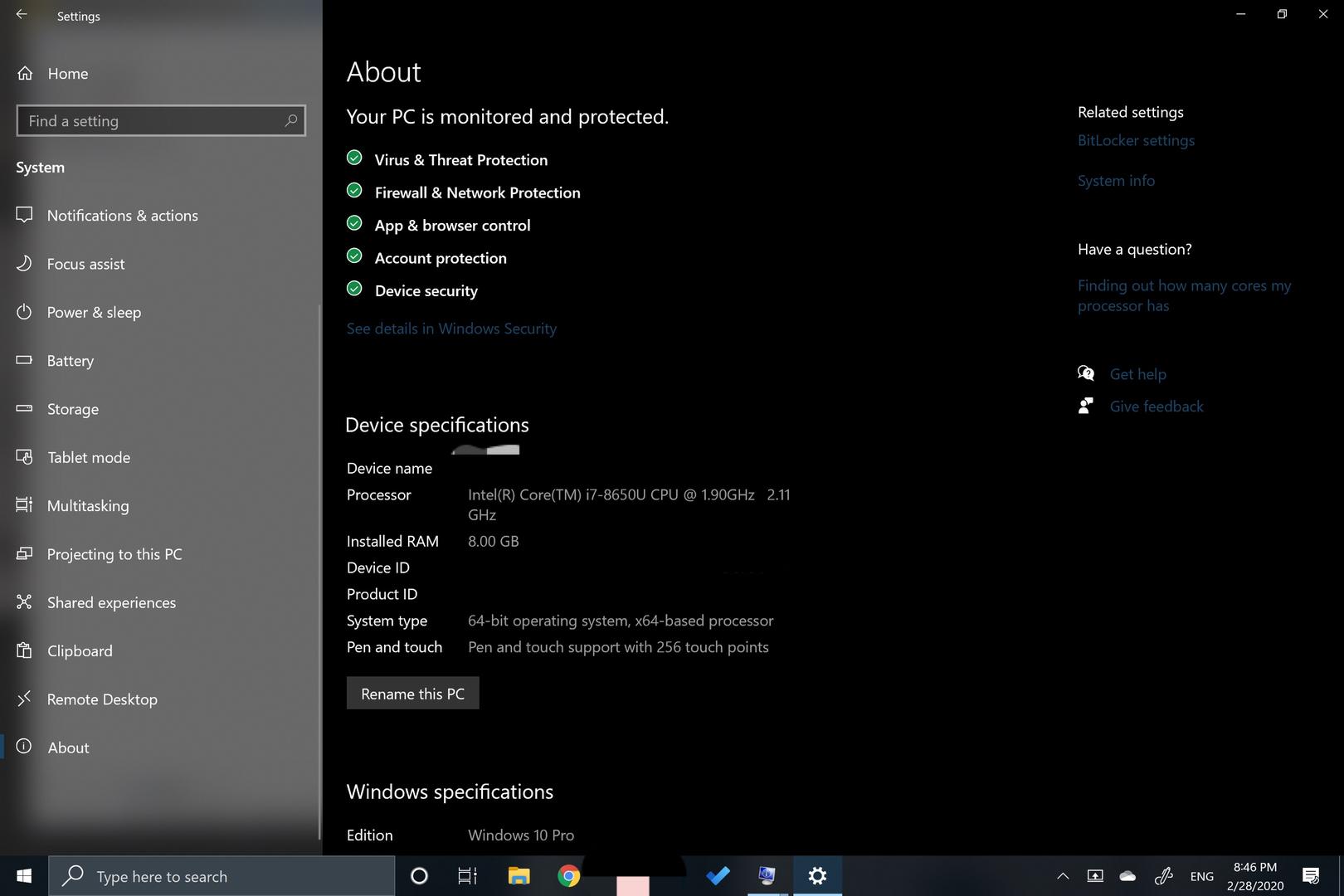This screenshot has height=896, width=1344.
Task: Click the Windows 10 Pro edition text
Action: [x=521, y=835]
